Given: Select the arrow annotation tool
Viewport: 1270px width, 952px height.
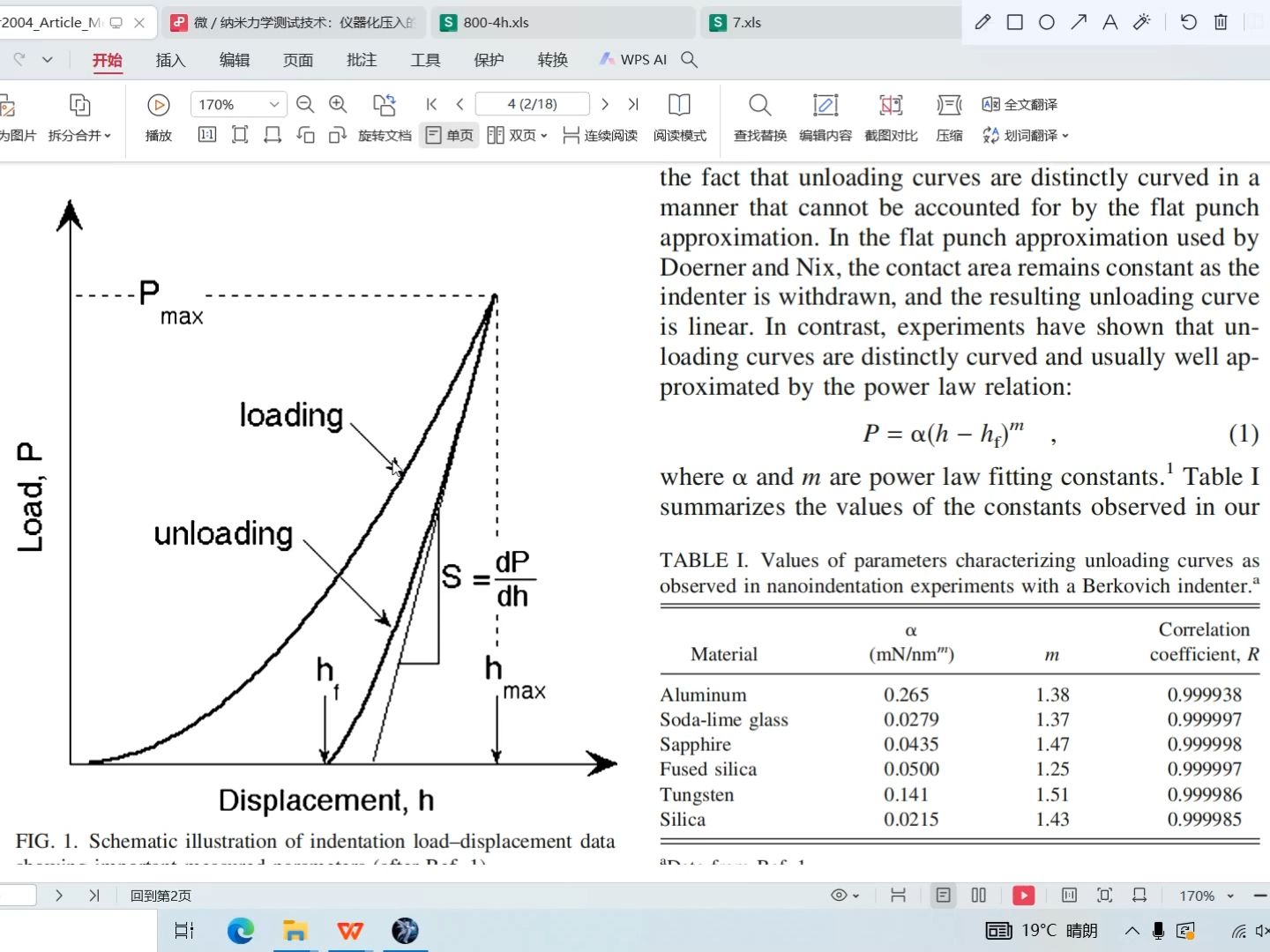Looking at the screenshot, I should tap(1079, 22).
